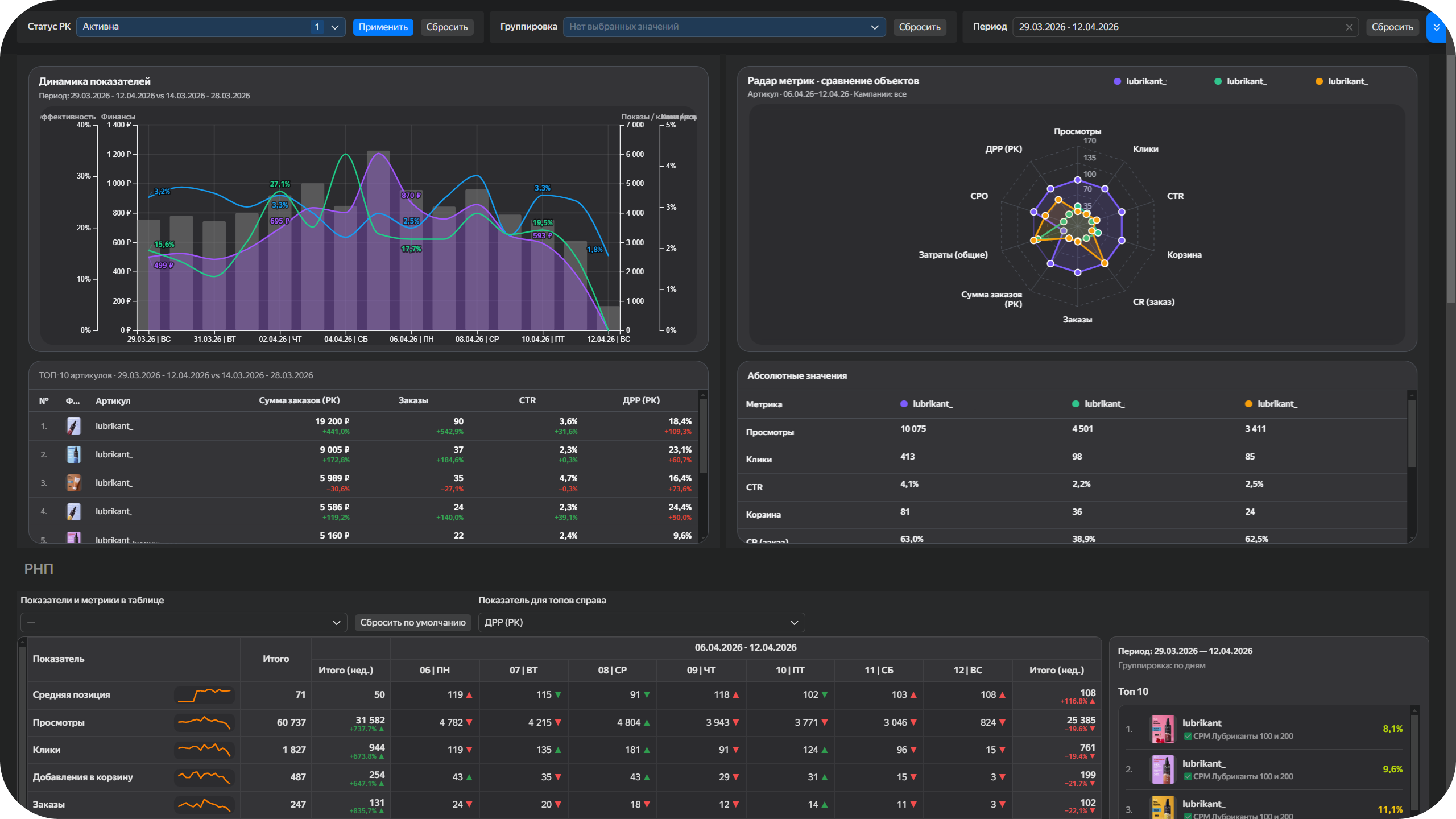Open the Статус РК dropdown
The height and width of the screenshot is (819, 1456).
(210, 27)
